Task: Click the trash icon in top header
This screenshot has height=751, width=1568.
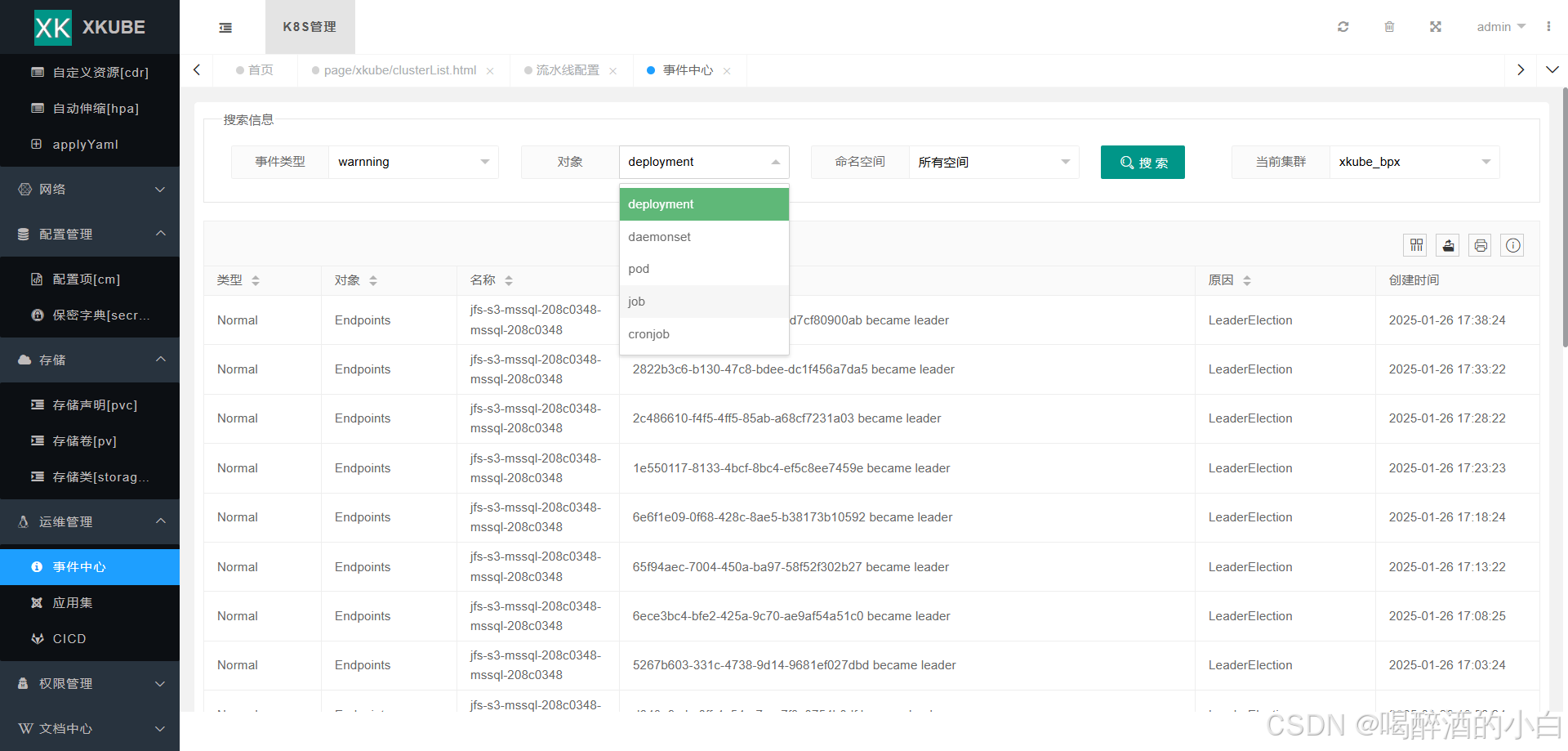Action: coord(1389,27)
